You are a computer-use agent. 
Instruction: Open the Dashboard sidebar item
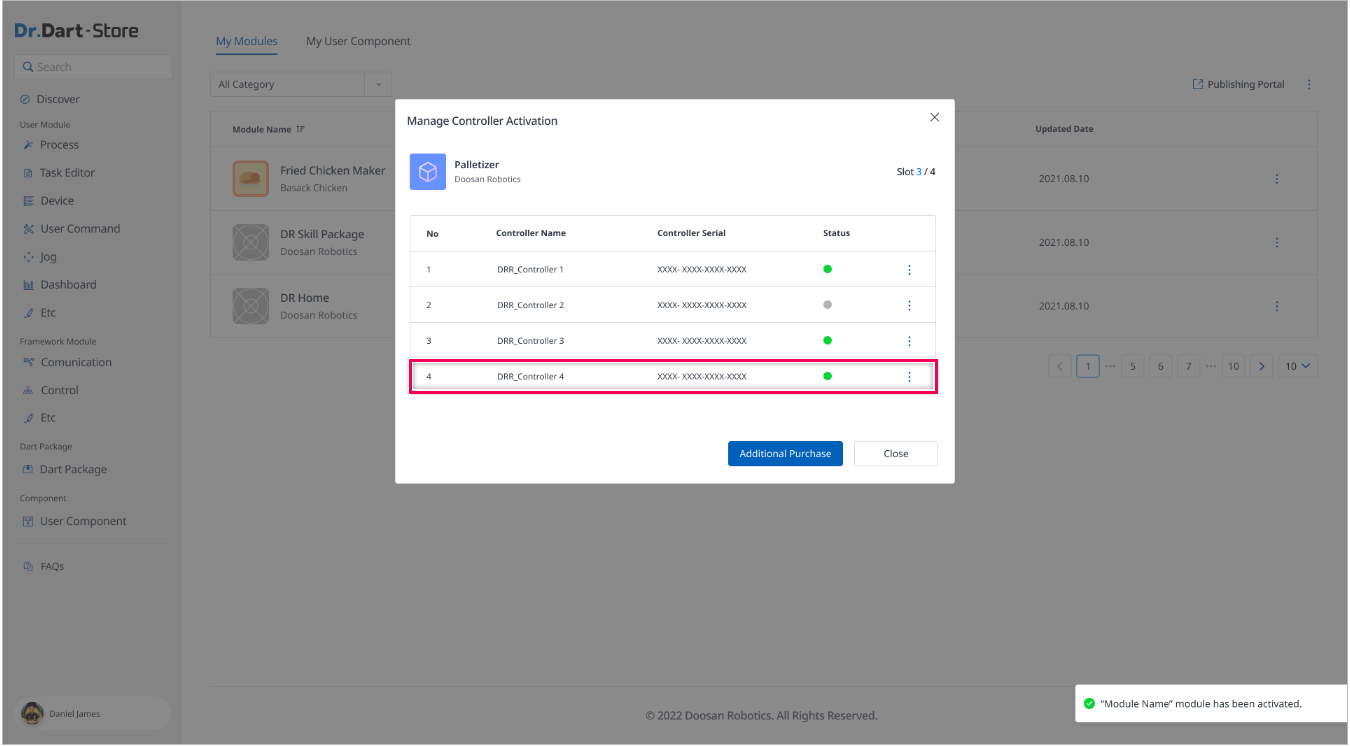tap(68, 285)
